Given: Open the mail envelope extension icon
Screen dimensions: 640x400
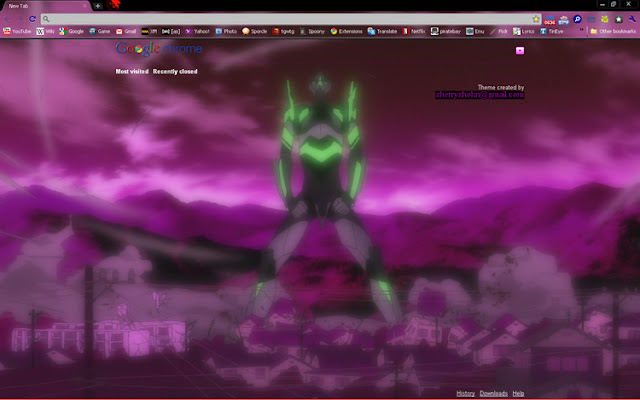Looking at the screenshot, I should (x=591, y=19).
